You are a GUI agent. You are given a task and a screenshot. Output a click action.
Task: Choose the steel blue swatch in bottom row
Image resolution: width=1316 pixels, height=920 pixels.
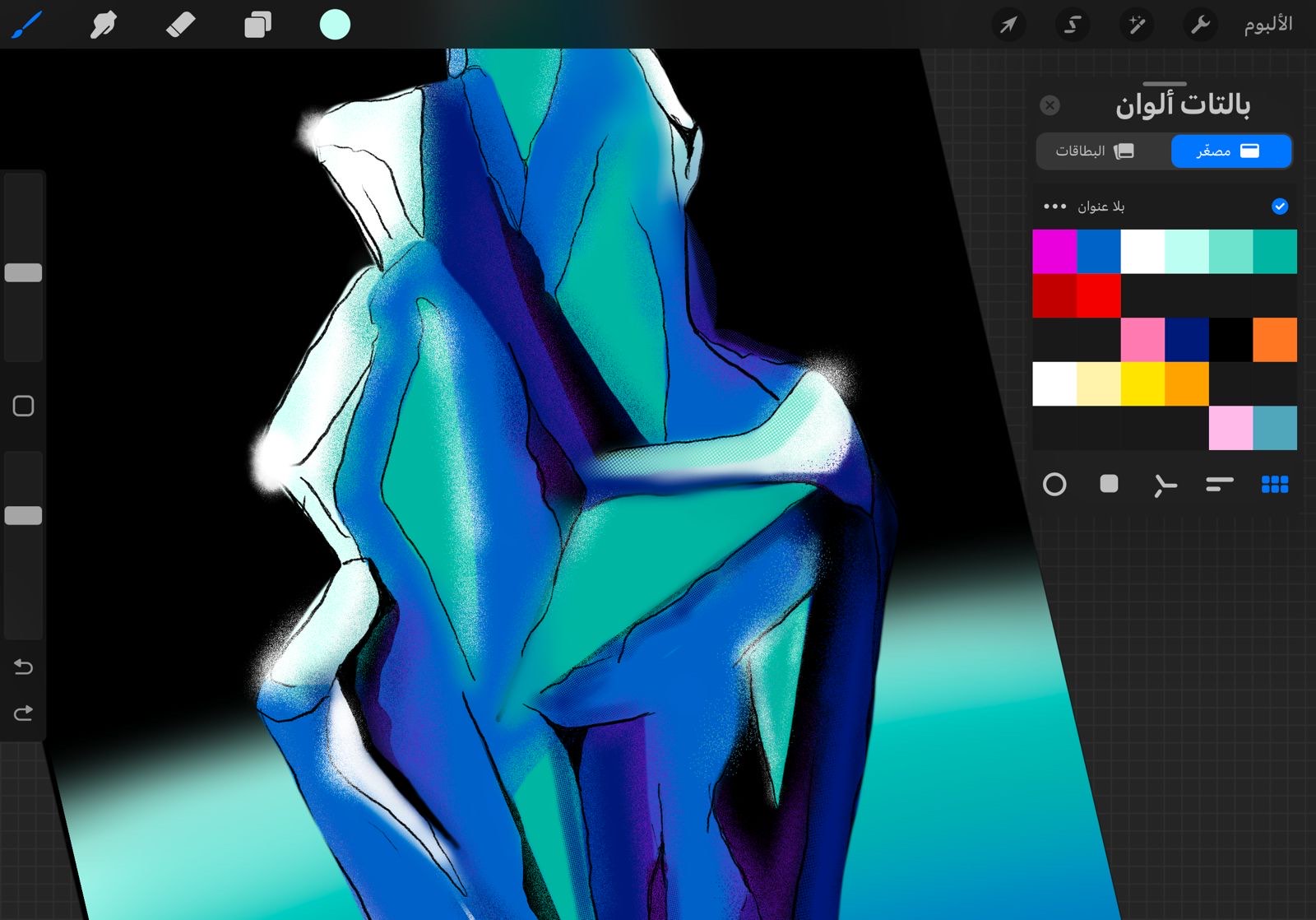(1275, 428)
